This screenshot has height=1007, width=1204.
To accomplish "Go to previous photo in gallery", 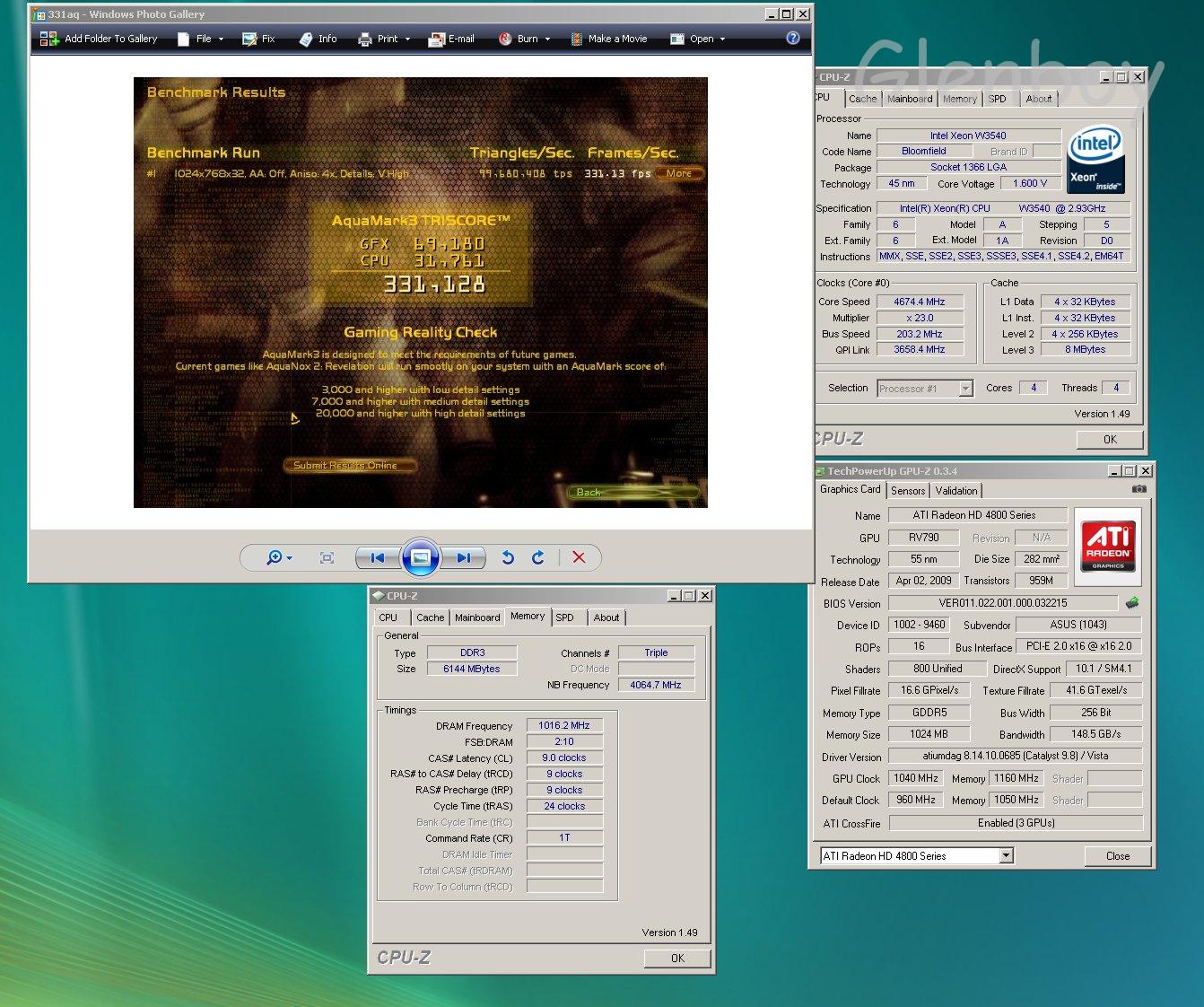I will (x=378, y=557).
